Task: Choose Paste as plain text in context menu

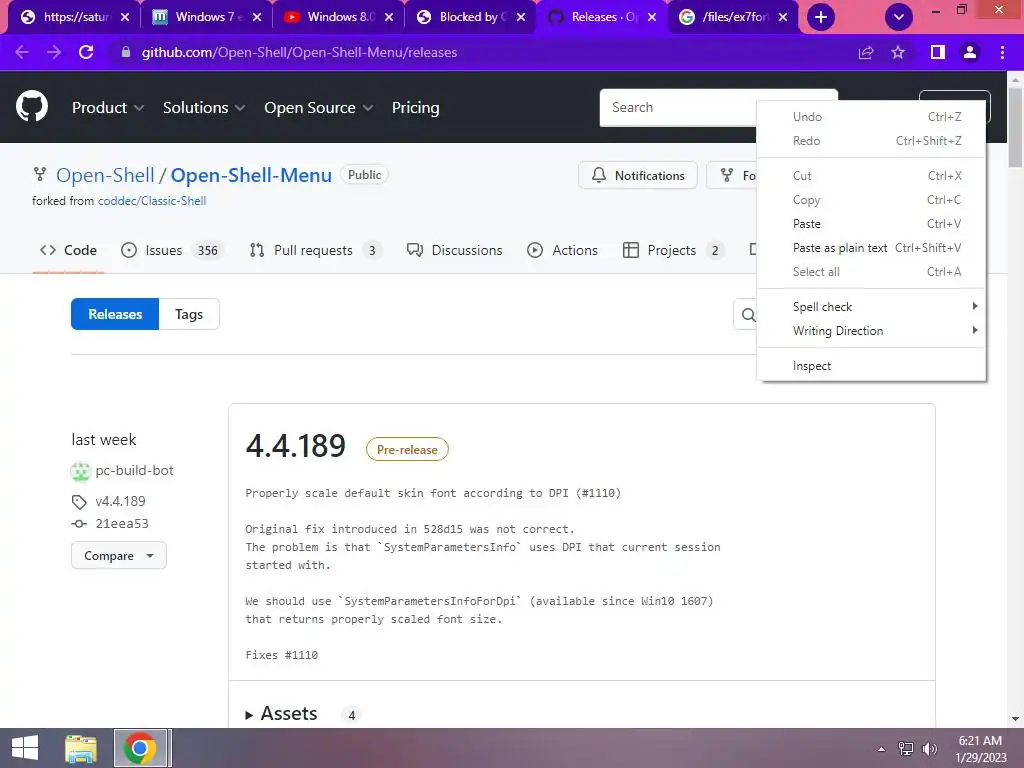Action: click(871, 248)
